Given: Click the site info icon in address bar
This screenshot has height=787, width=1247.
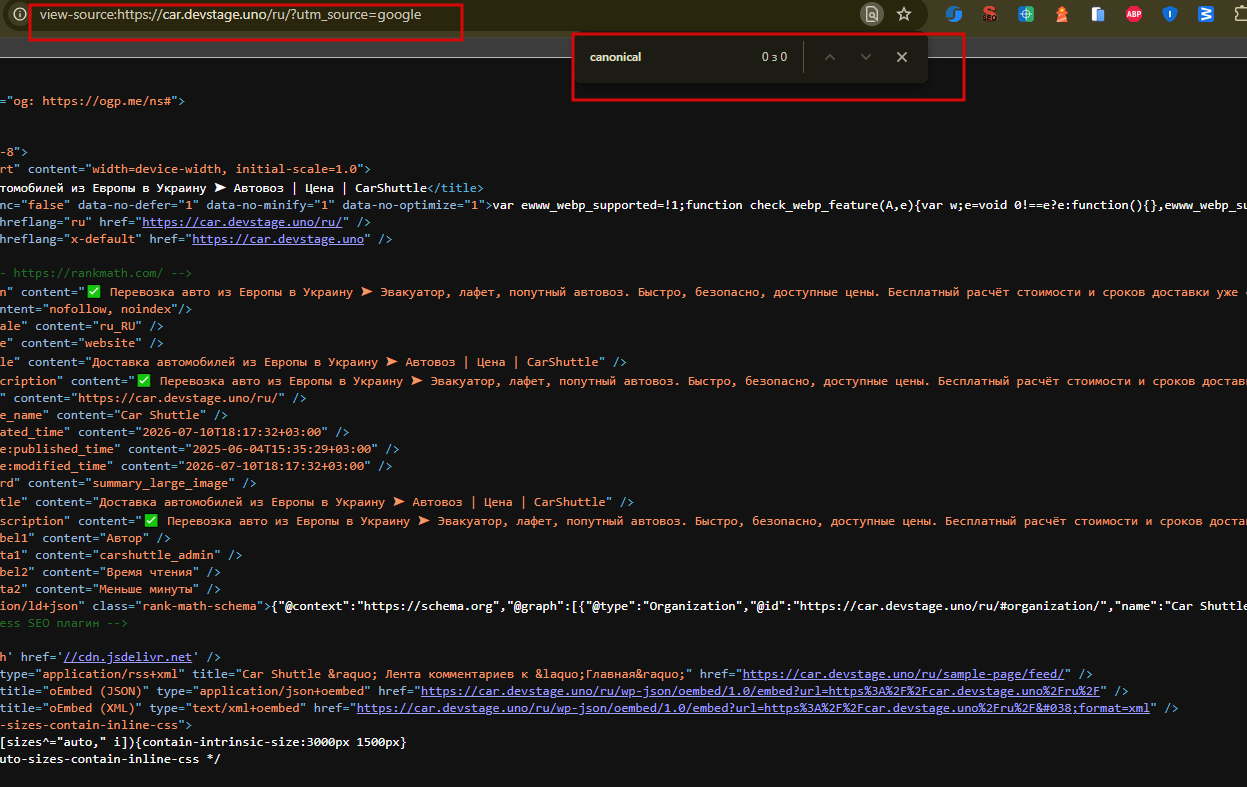Looking at the screenshot, I should [18, 14].
